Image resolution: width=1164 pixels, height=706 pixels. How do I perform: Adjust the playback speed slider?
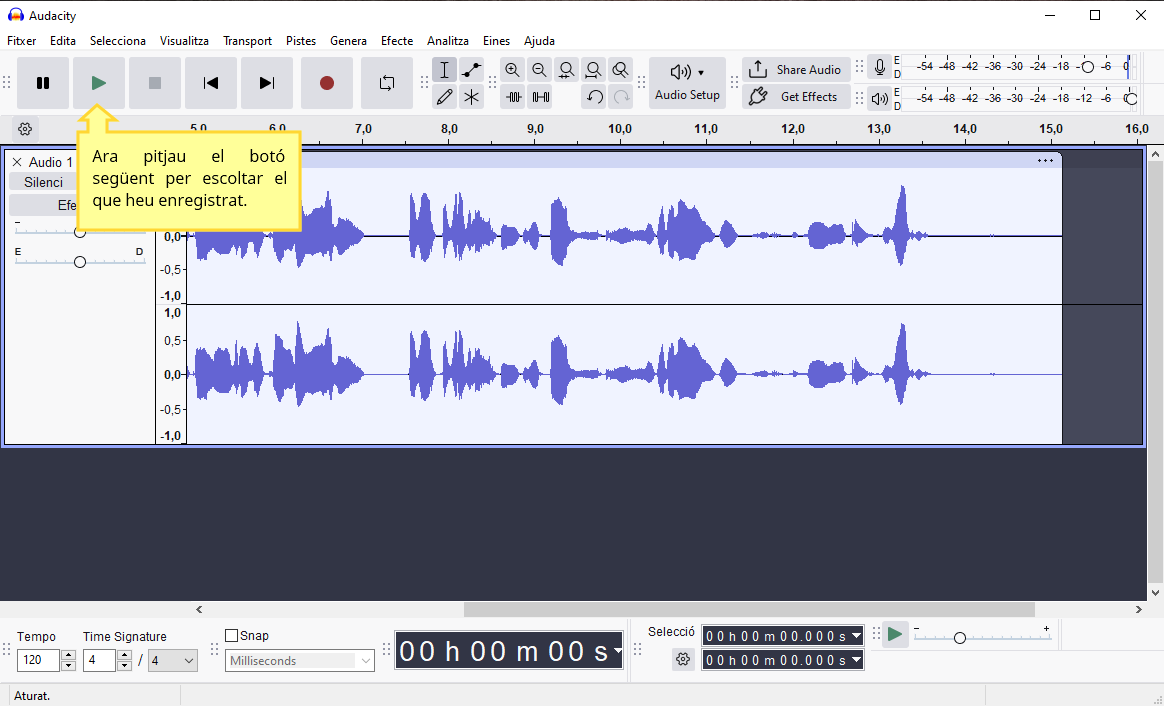point(959,638)
